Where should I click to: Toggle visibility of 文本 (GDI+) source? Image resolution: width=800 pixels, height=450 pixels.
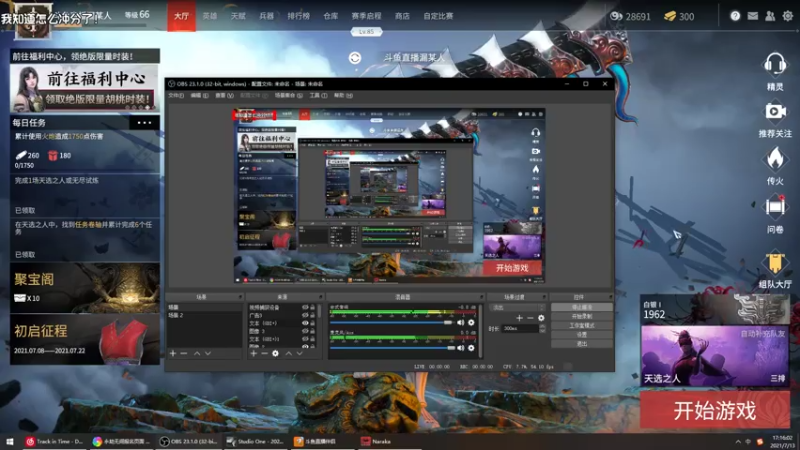[305, 323]
